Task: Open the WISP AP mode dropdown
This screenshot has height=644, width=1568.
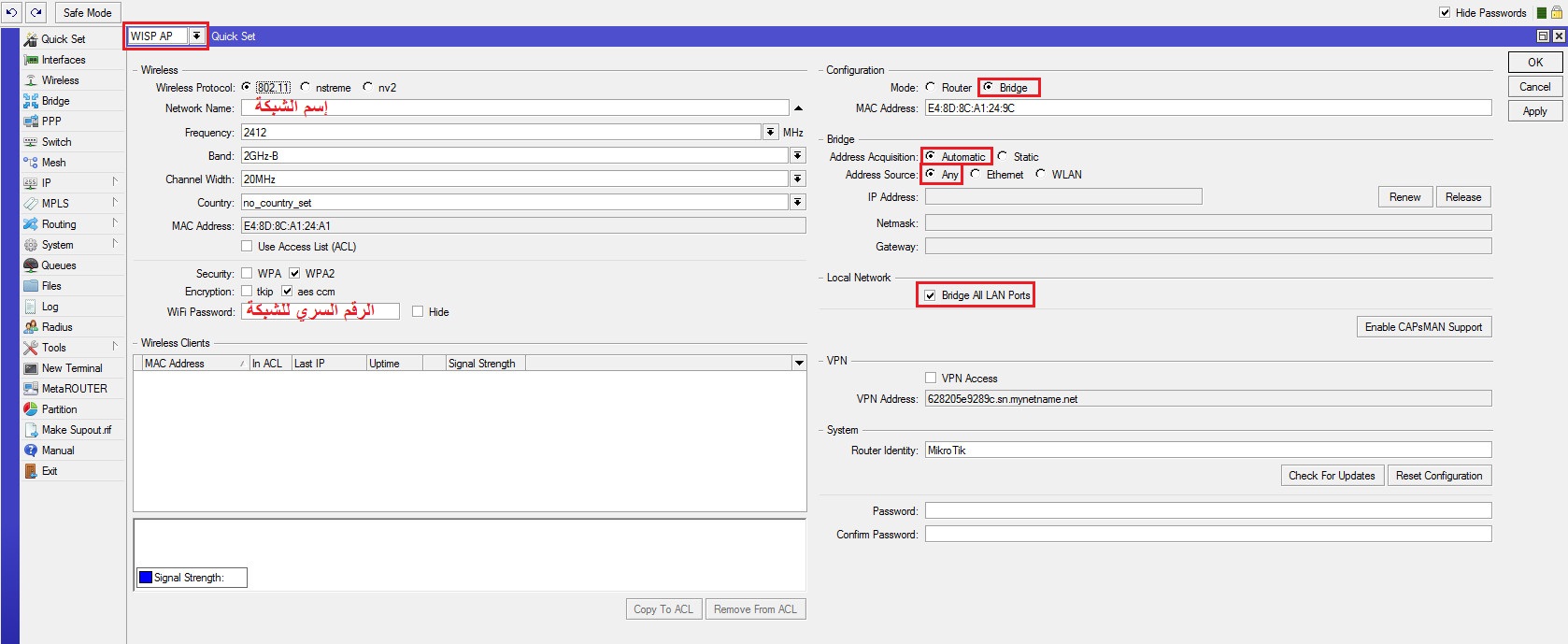Action: tap(196, 36)
